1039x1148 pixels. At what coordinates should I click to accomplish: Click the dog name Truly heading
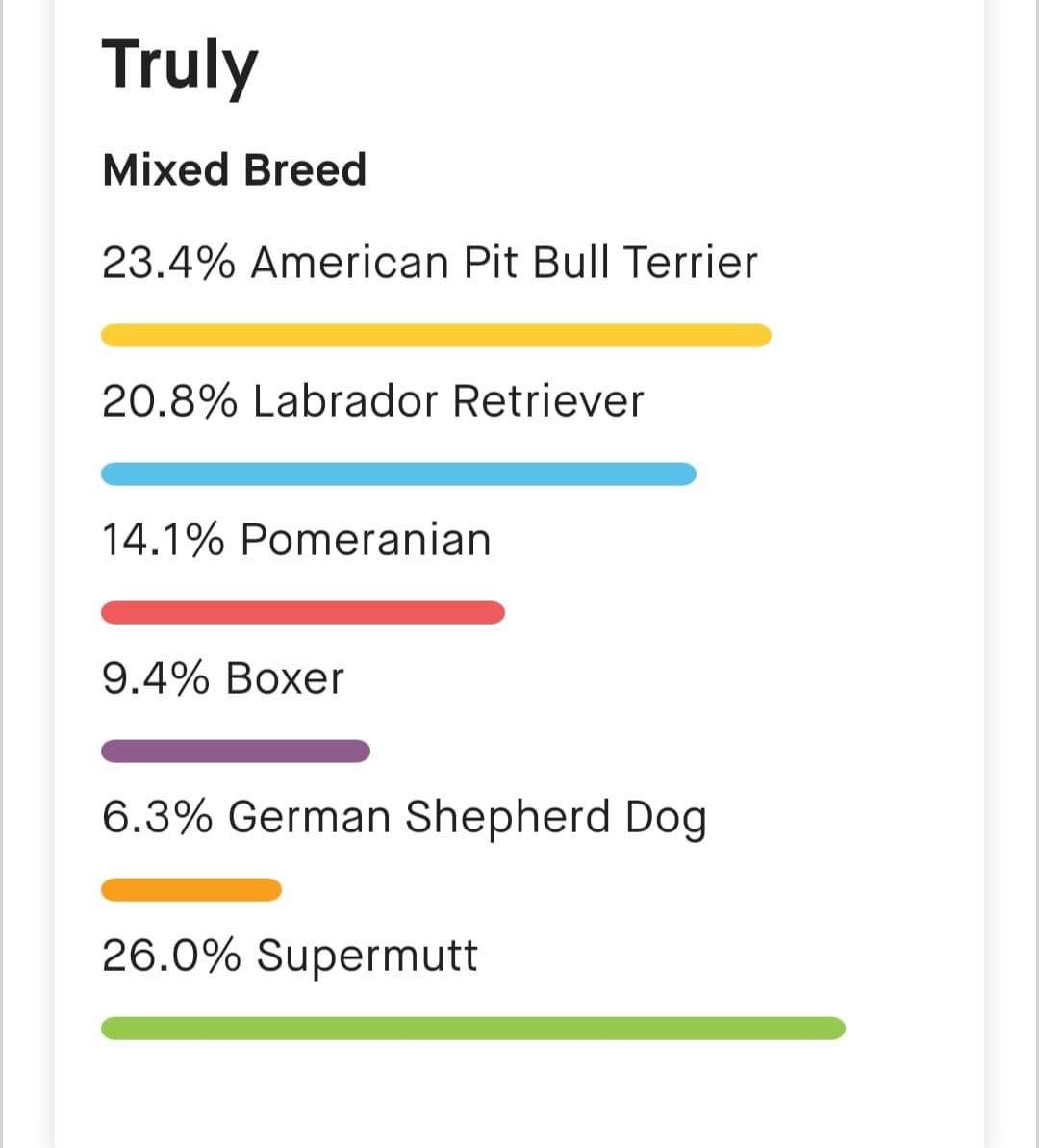point(179,65)
